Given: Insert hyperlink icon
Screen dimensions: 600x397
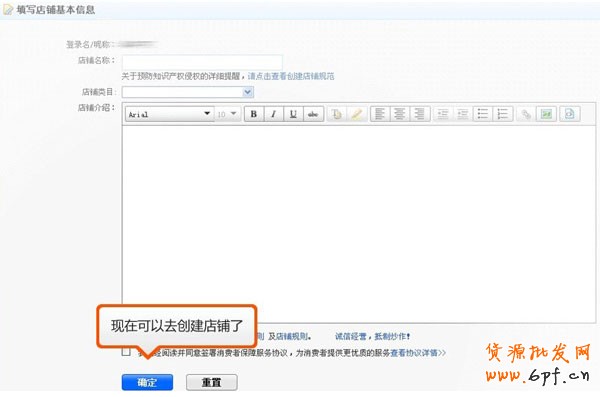Looking at the screenshot, I should [x=526, y=114].
